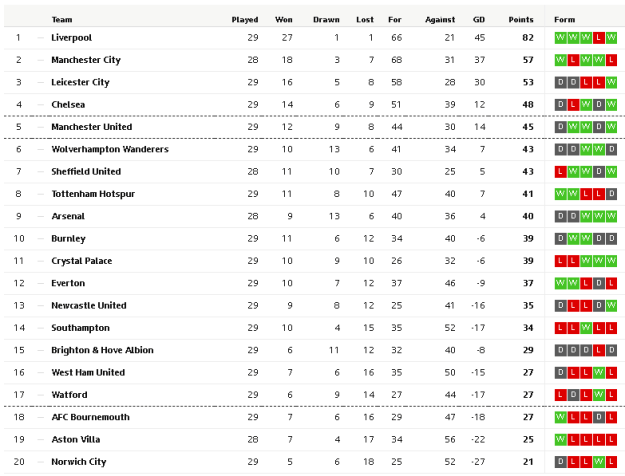Click Aston Villa's green W form badge

tap(560, 440)
